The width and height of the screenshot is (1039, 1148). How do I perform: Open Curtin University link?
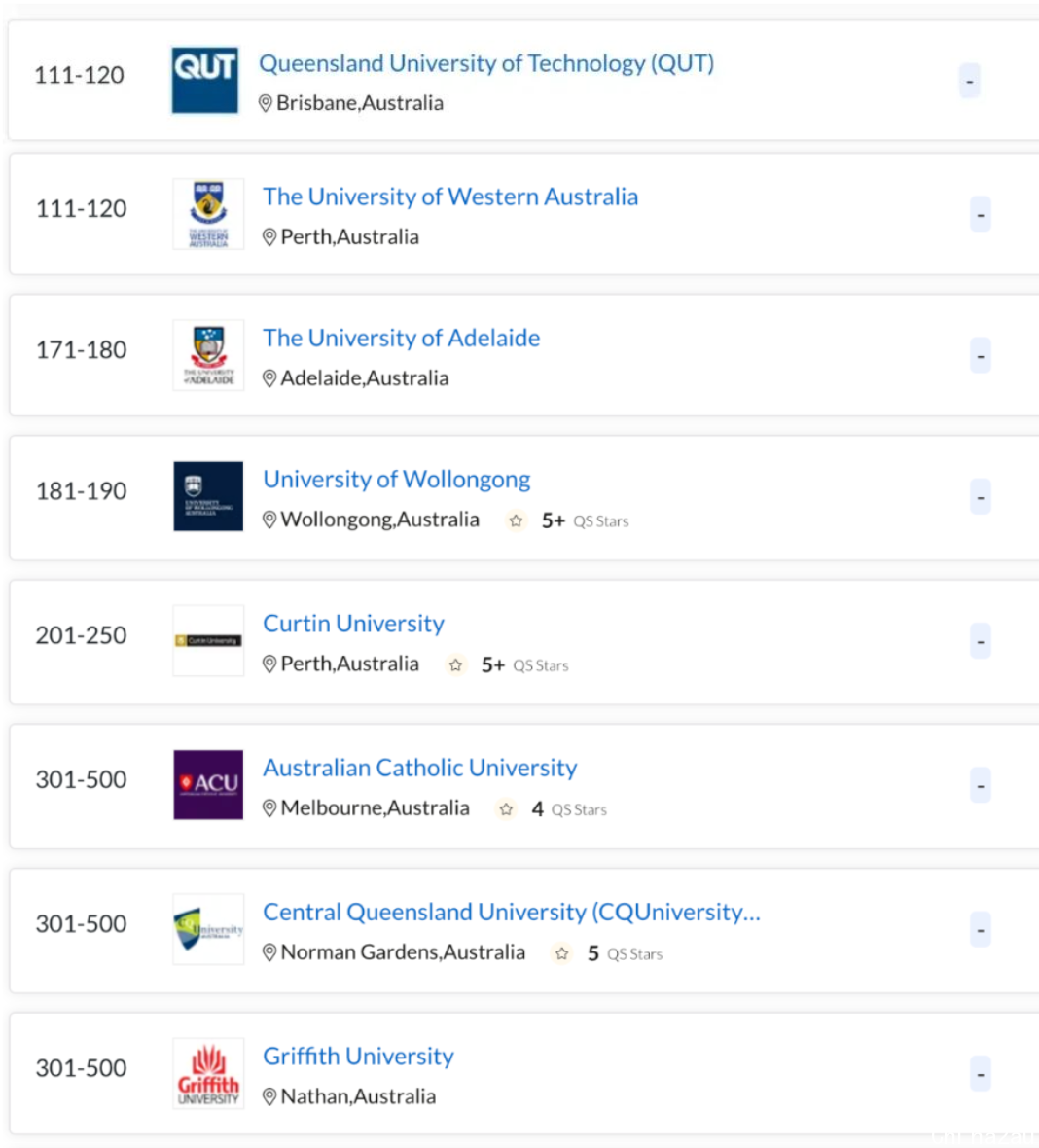pos(354,624)
